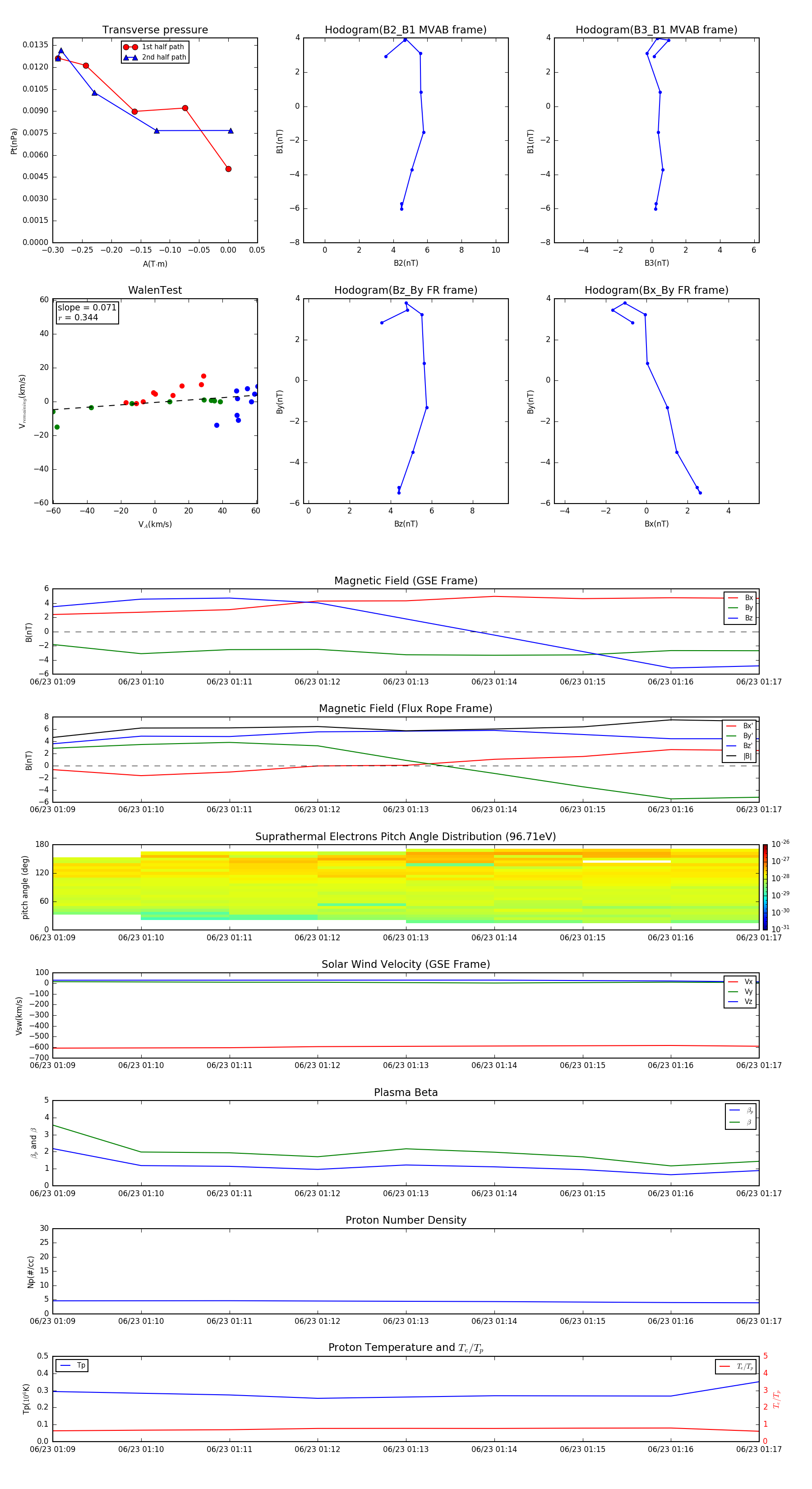Click the "Plasma Beta" plot title
812x1489 pixels.
[x=406, y=1092]
